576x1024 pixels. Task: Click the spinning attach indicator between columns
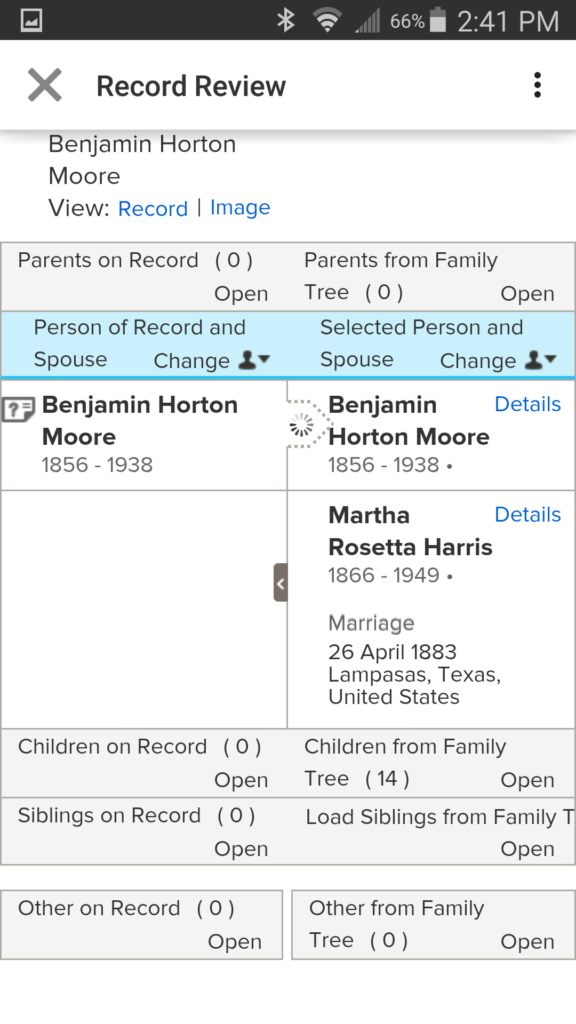coord(301,426)
